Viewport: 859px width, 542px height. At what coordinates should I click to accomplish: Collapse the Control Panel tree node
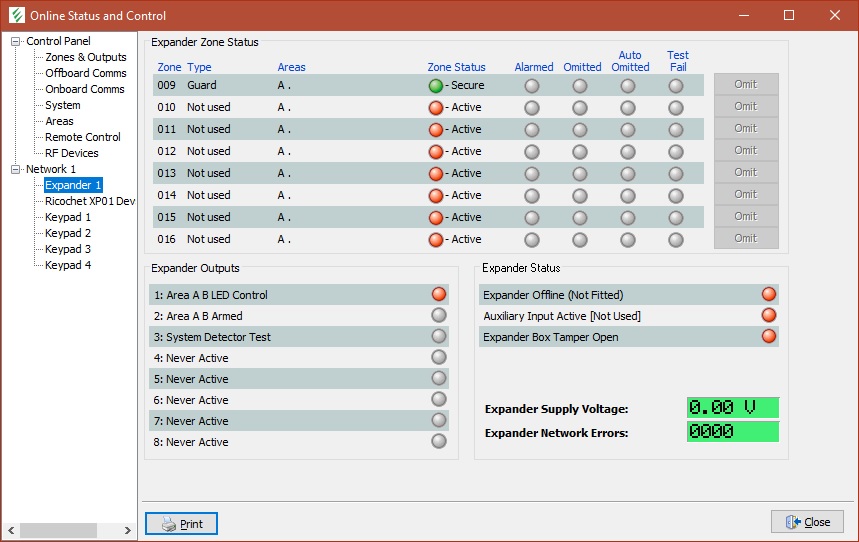[16, 41]
